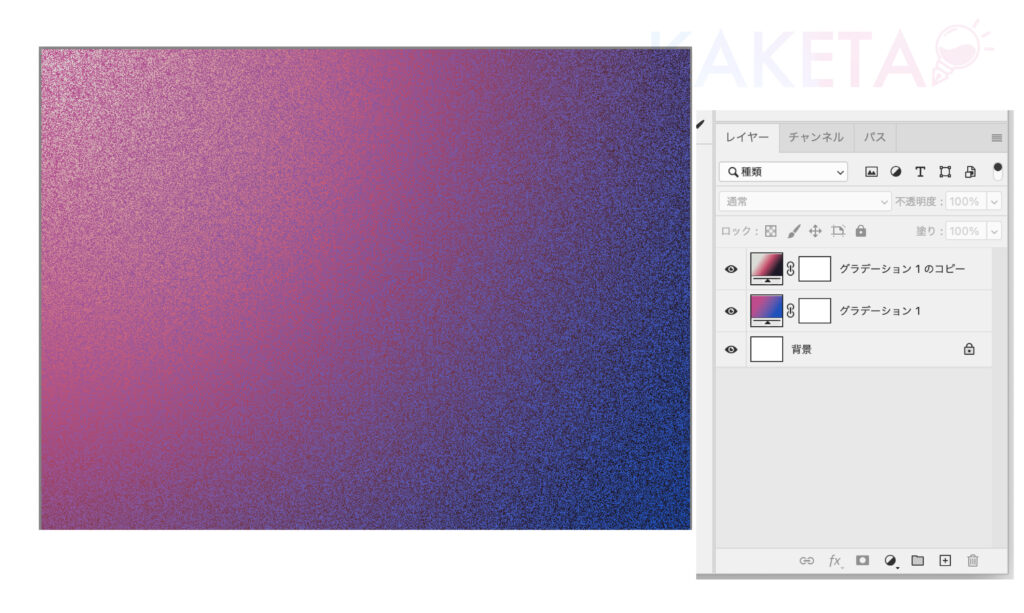Click the add layer style fx icon
Image resolution: width=1024 pixels, height=613 pixels.
(834, 561)
